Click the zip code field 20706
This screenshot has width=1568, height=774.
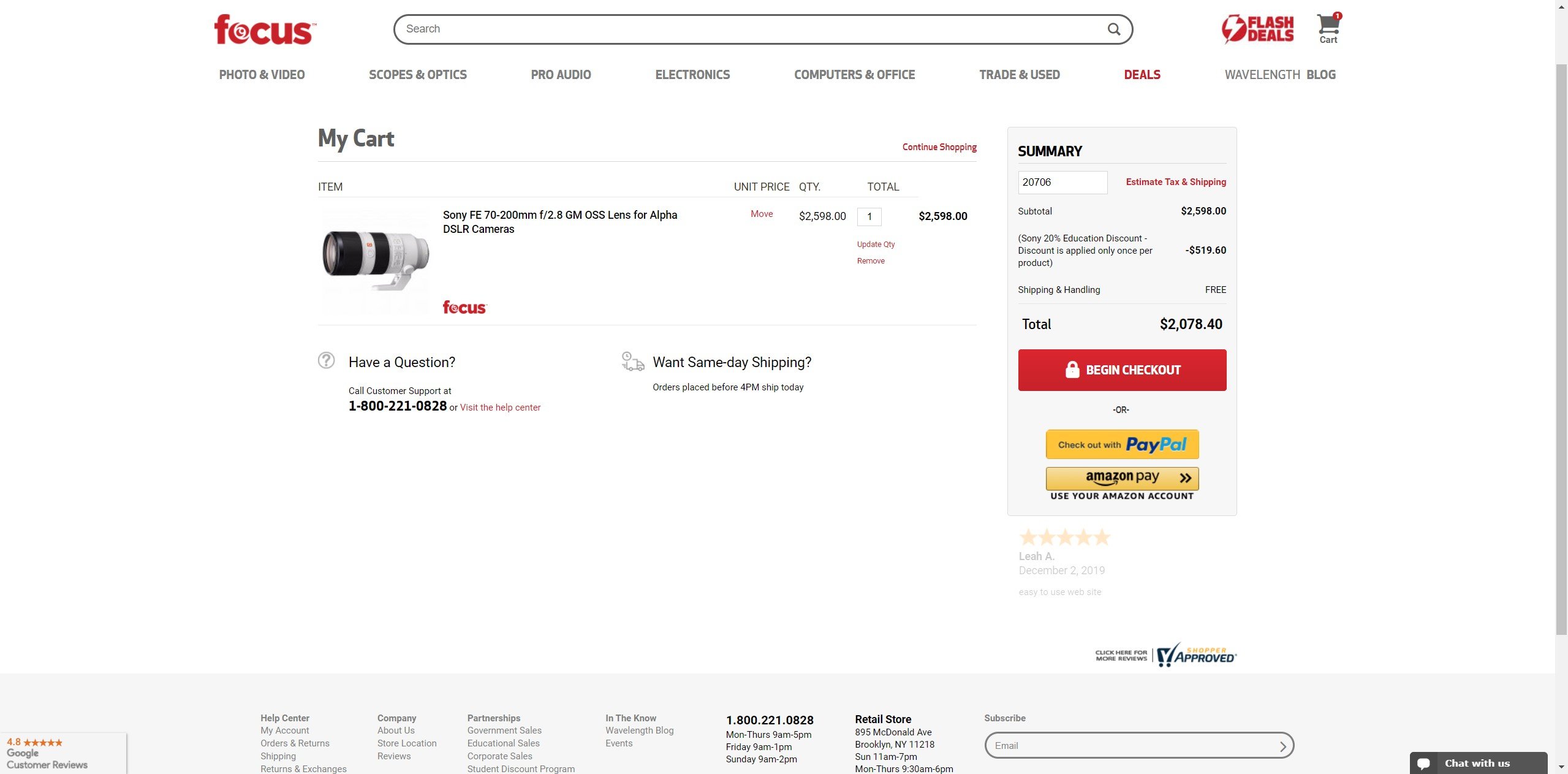[1062, 182]
